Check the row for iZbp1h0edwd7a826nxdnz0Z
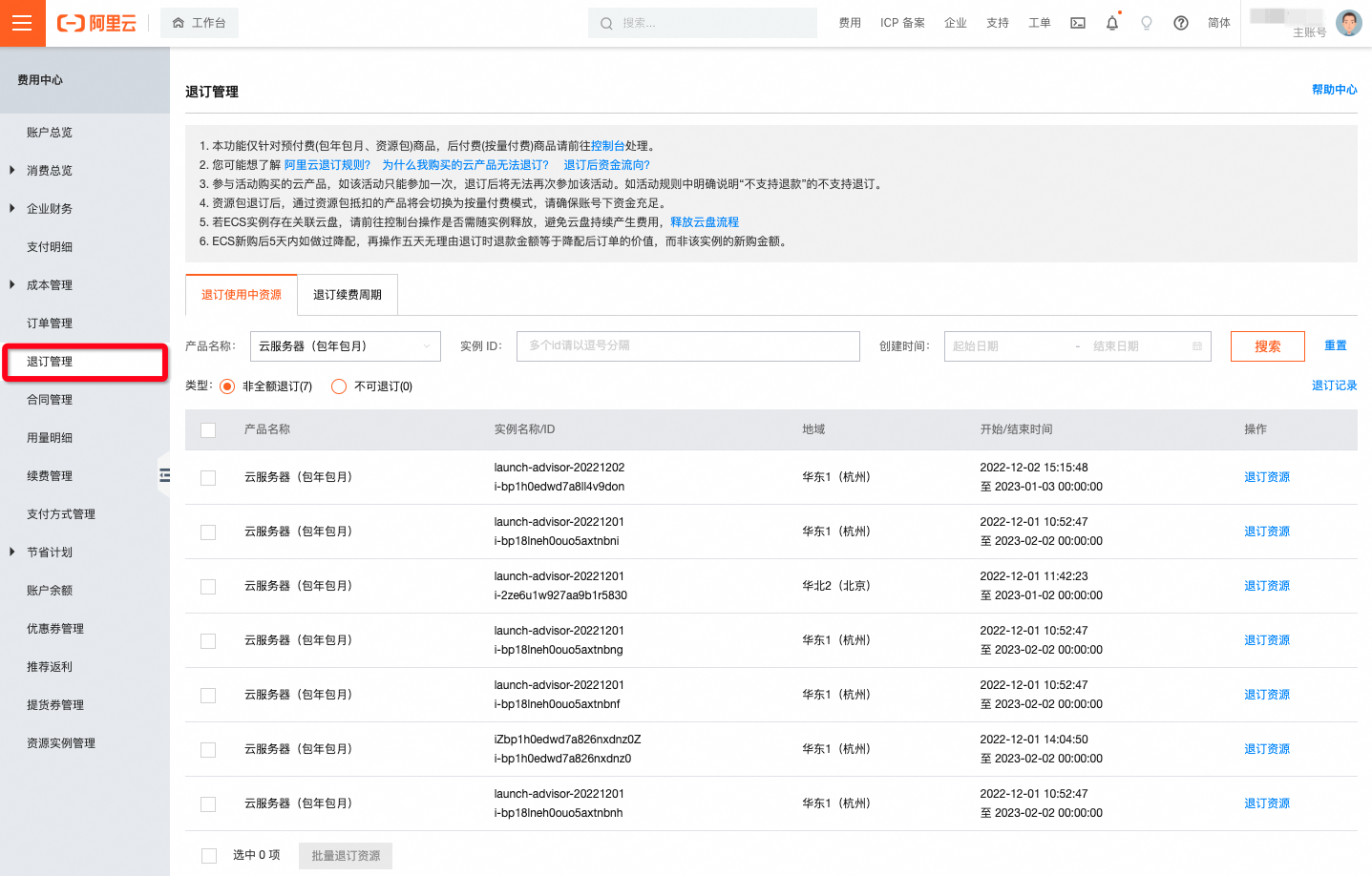The image size is (1372, 876). click(x=208, y=750)
